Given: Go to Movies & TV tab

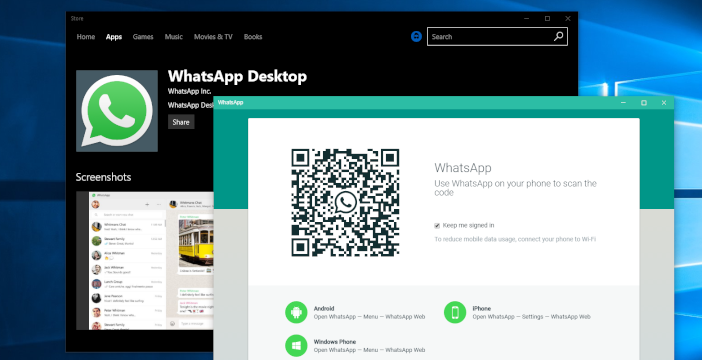Looking at the screenshot, I should coord(213,37).
